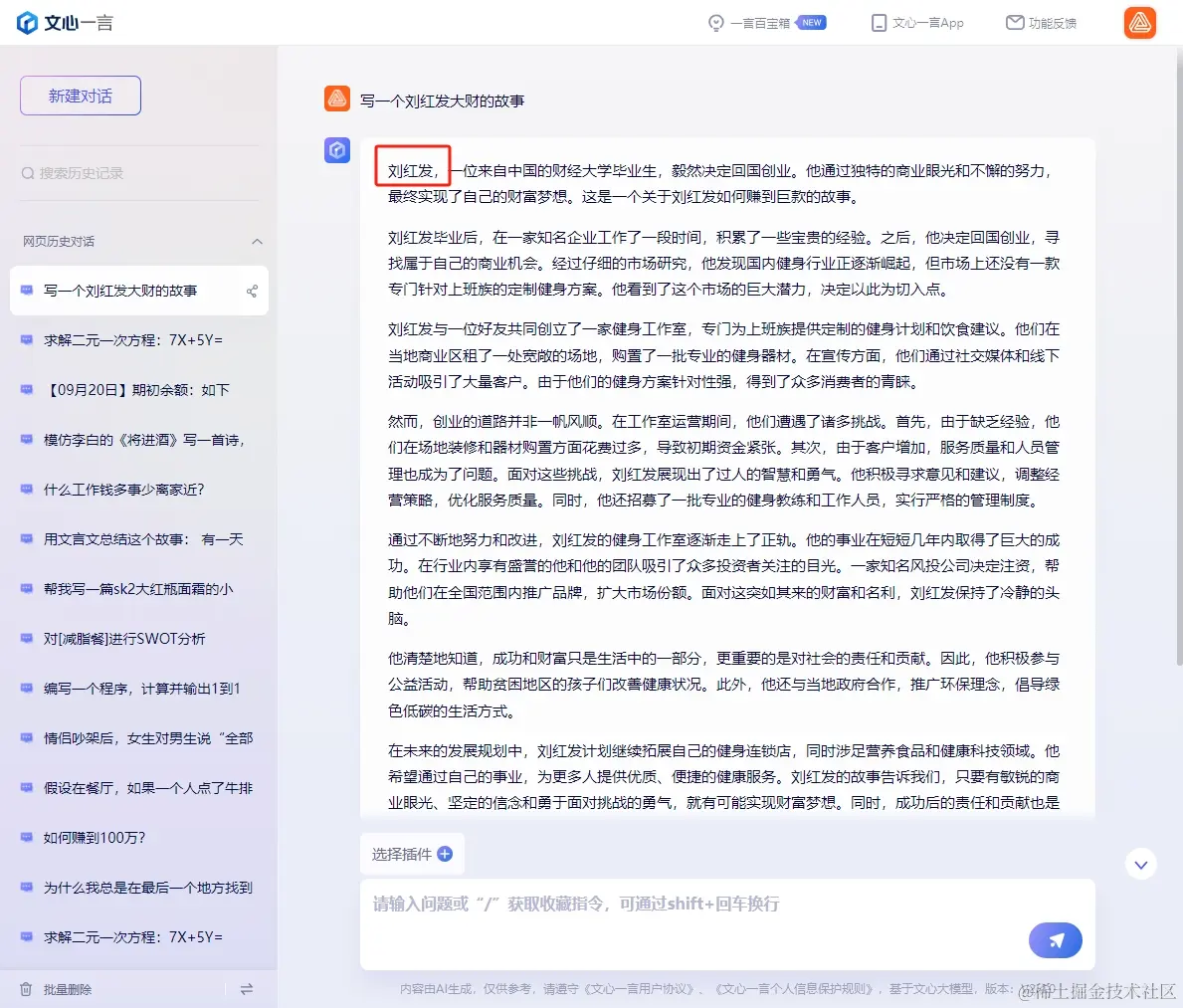Screen dimensions: 1183x1008
Task: Collapse the 网页历史对话 section chevron
Action: [x=258, y=240]
